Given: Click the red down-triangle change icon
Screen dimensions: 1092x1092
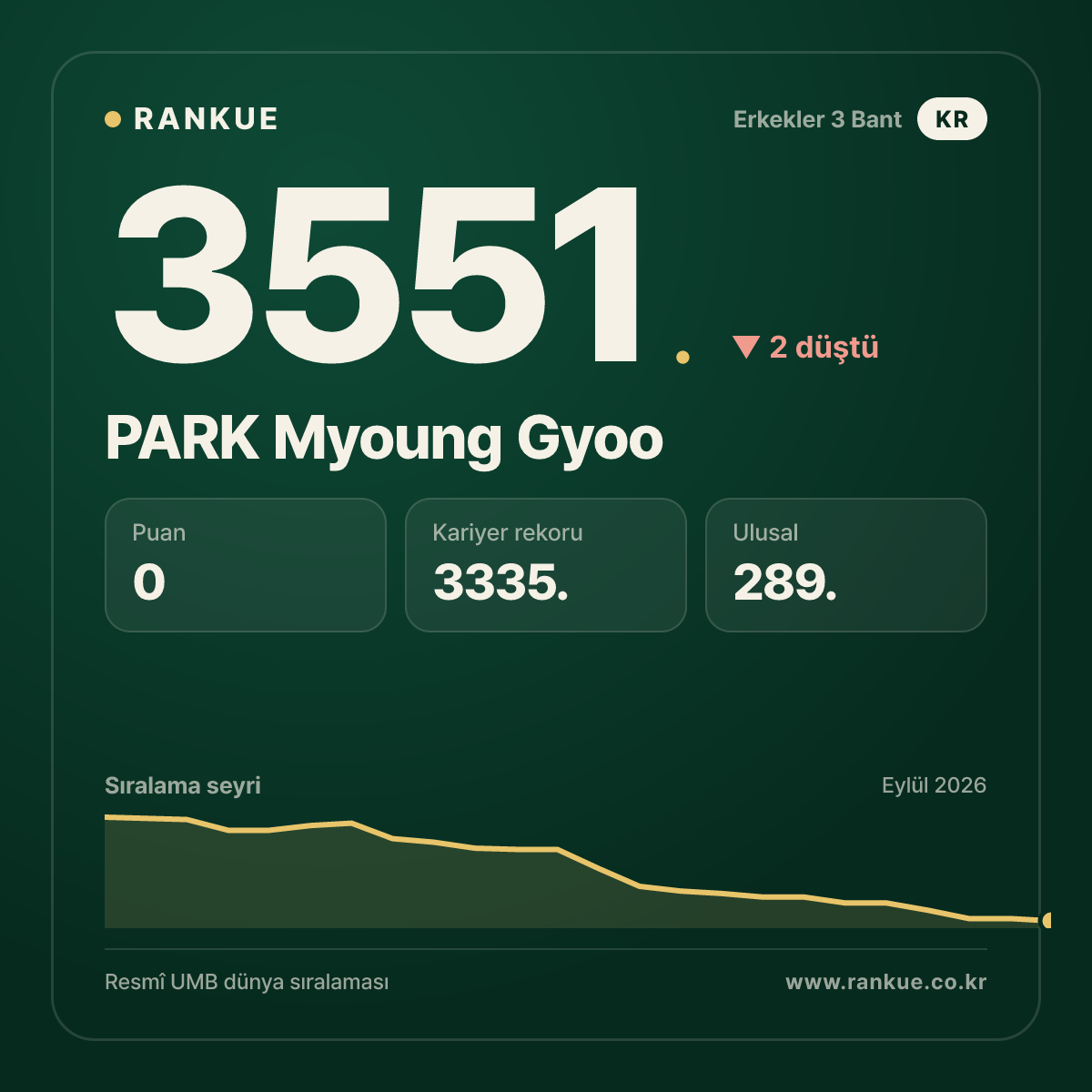Looking at the screenshot, I should coord(746,347).
